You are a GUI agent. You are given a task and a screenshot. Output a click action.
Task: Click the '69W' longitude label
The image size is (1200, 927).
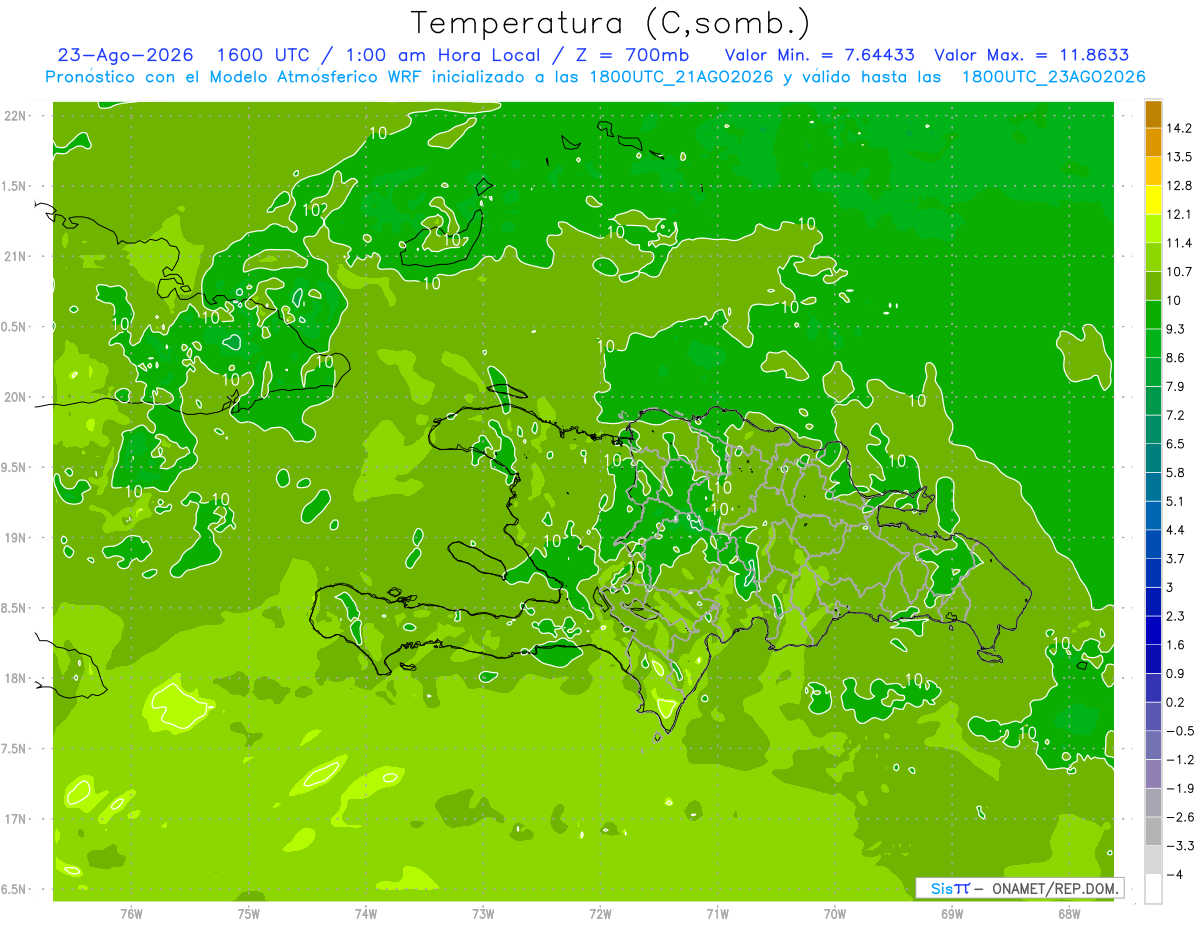coord(952,913)
